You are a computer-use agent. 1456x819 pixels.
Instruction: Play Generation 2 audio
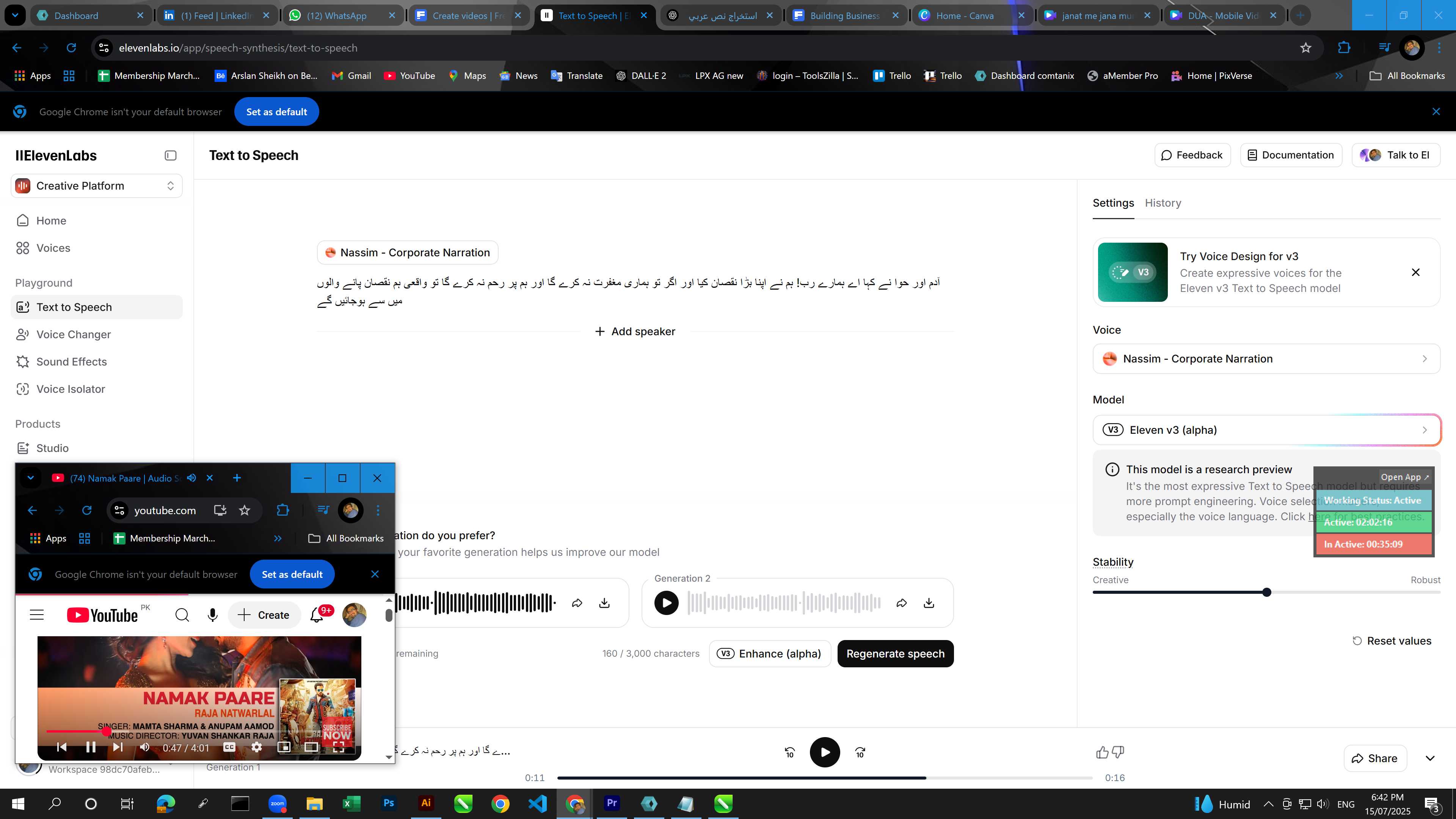click(667, 603)
